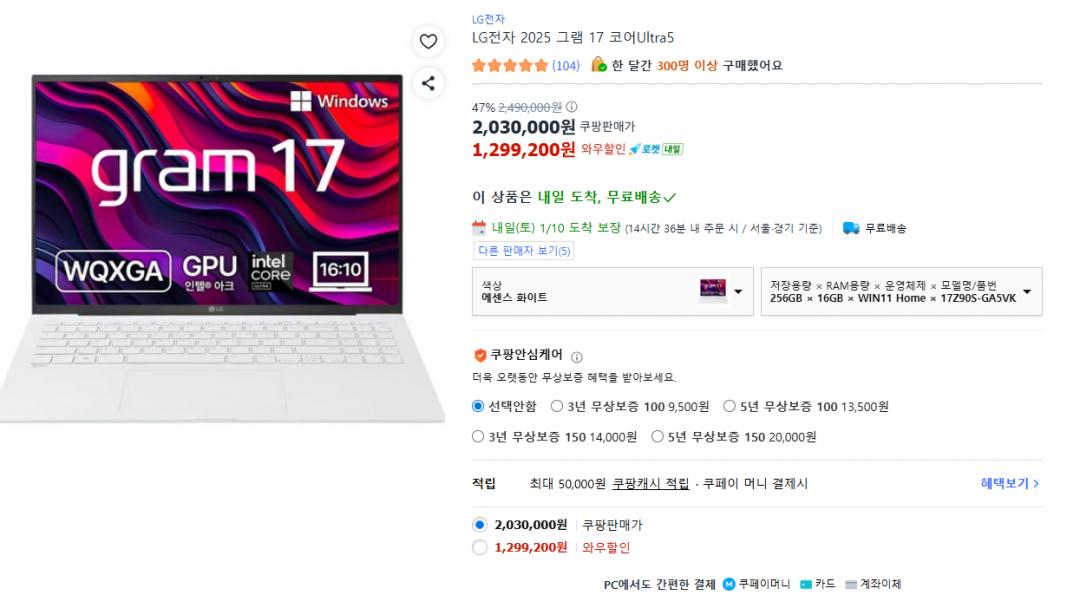The height and width of the screenshot is (595, 1080).
Task: Select the 선택안함 warranty option
Action: pyautogui.click(x=478, y=406)
